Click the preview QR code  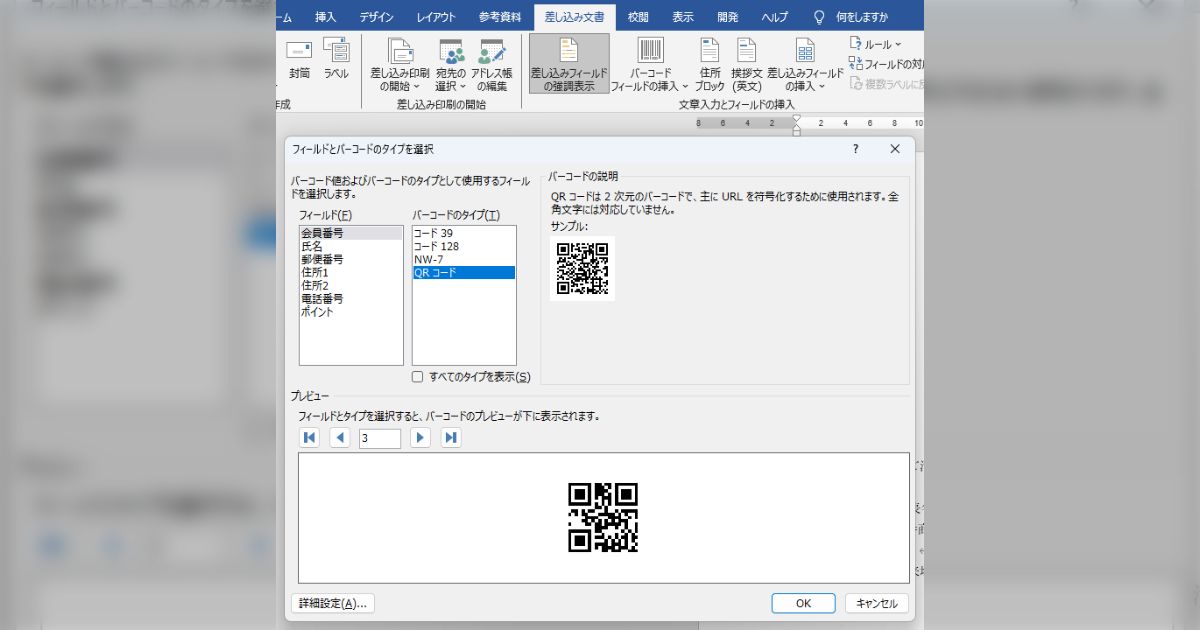[x=603, y=518]
